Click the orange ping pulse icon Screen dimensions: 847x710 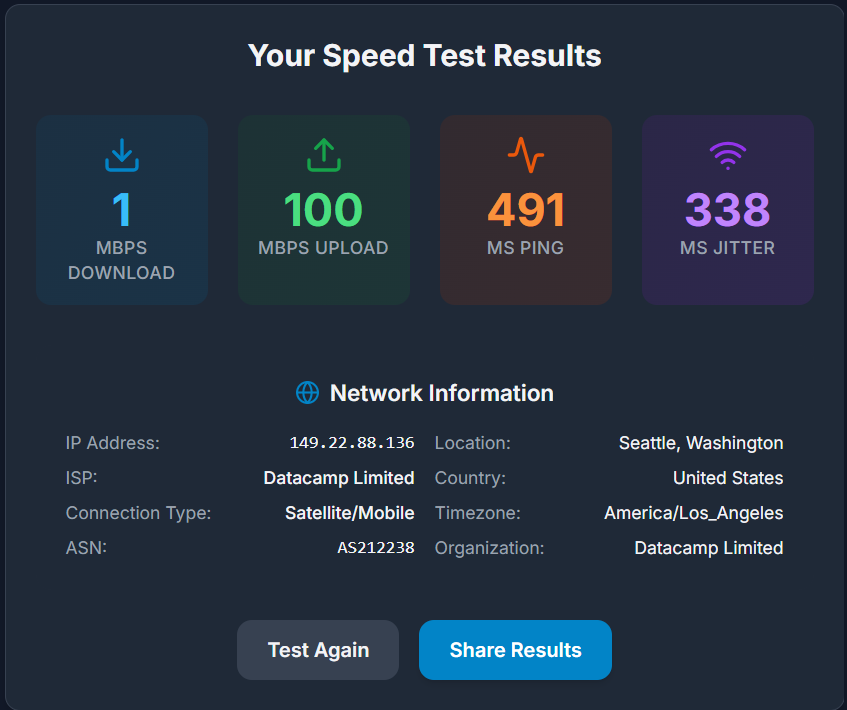526,155
